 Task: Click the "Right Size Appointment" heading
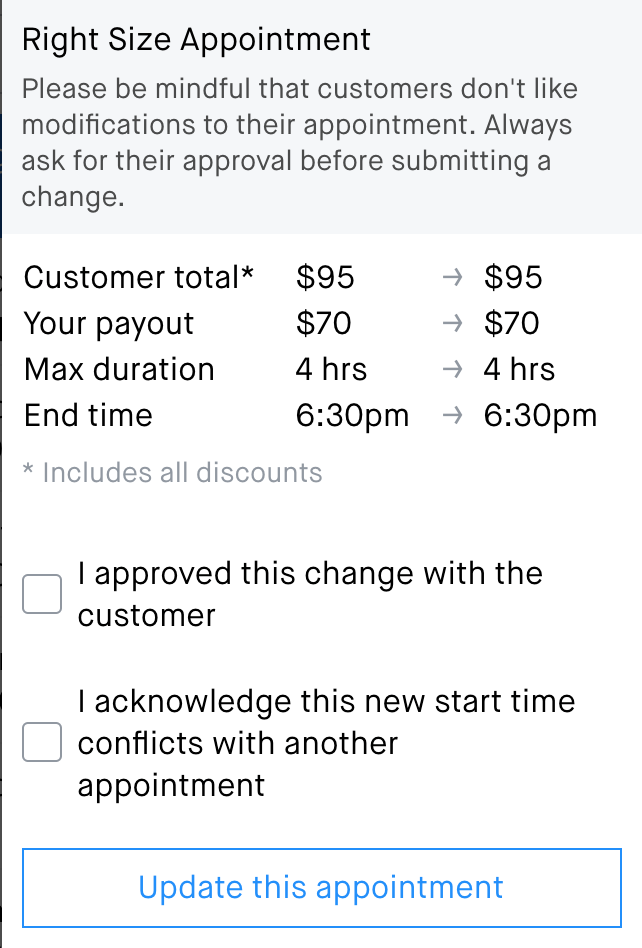196,40
